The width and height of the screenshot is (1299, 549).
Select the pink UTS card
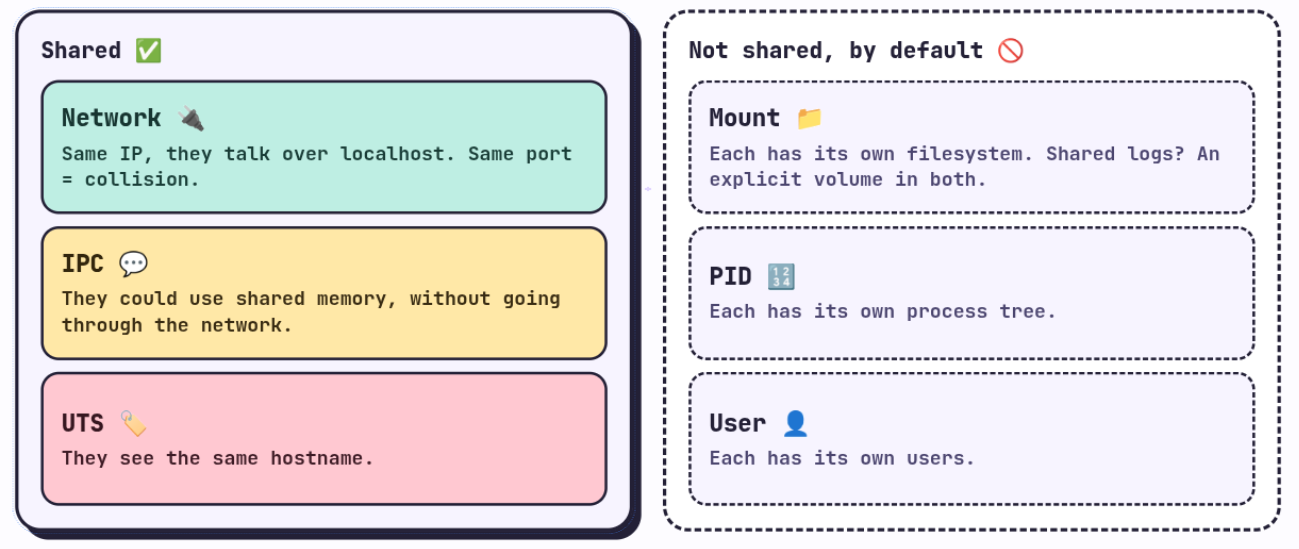coord(324,439)
